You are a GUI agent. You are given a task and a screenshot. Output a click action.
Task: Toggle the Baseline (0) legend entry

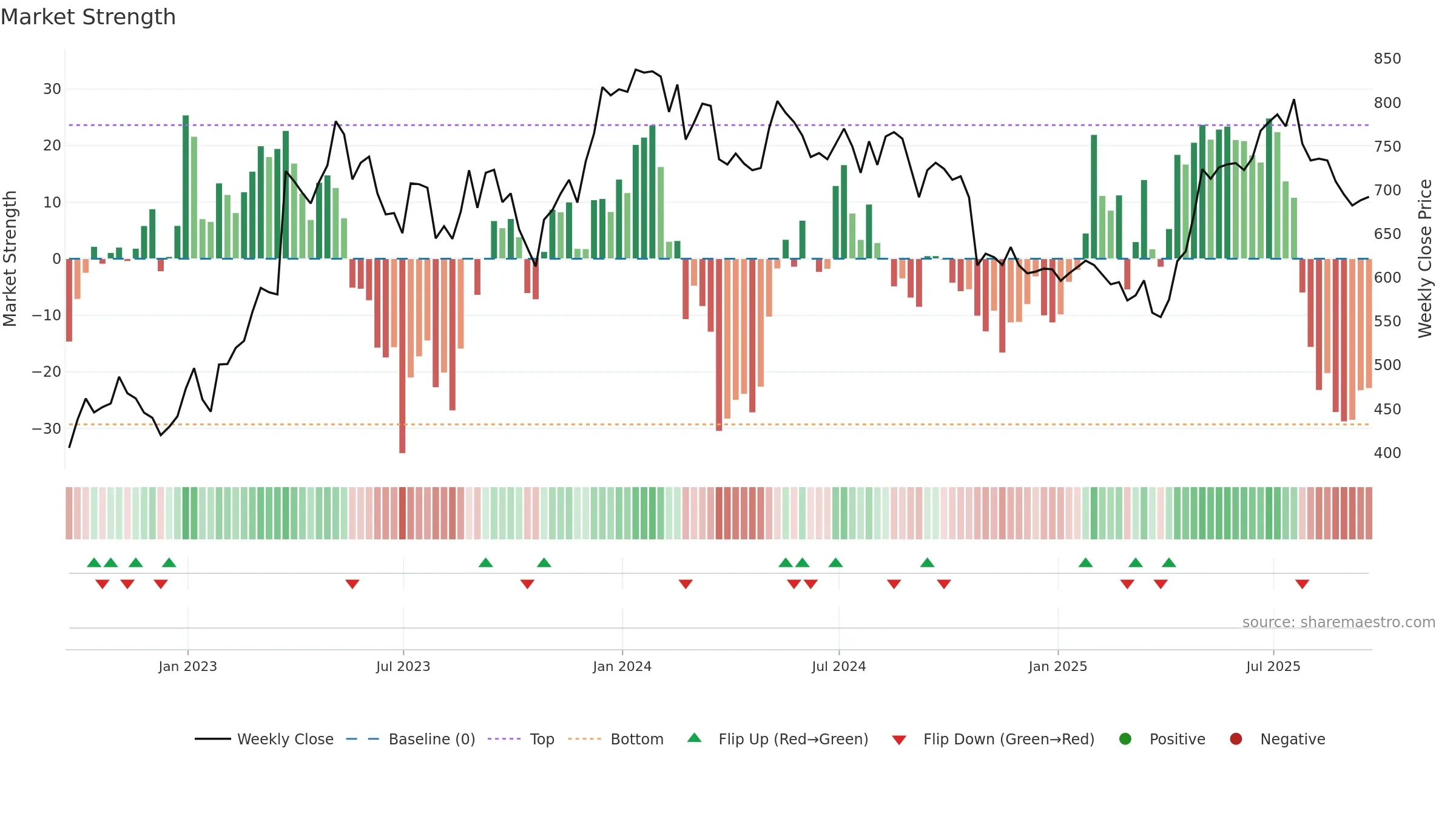click(411, 739)
